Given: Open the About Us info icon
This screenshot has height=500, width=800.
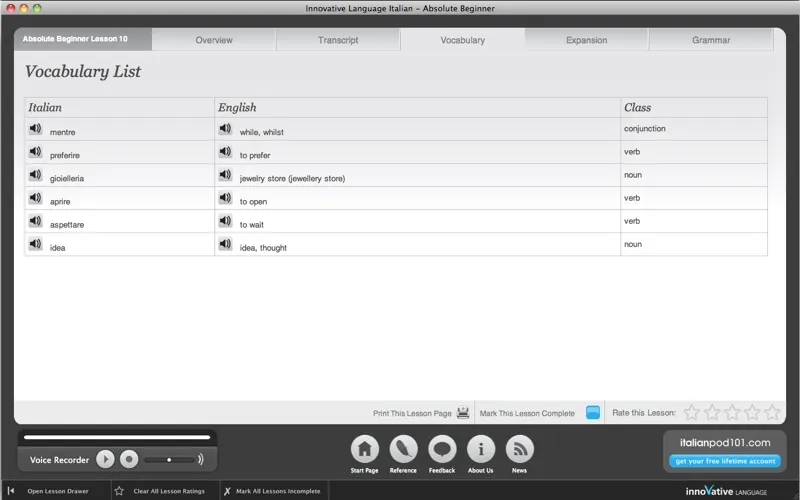Looking at the screenshot, I should pyautogui.click(x=481, y=449).
